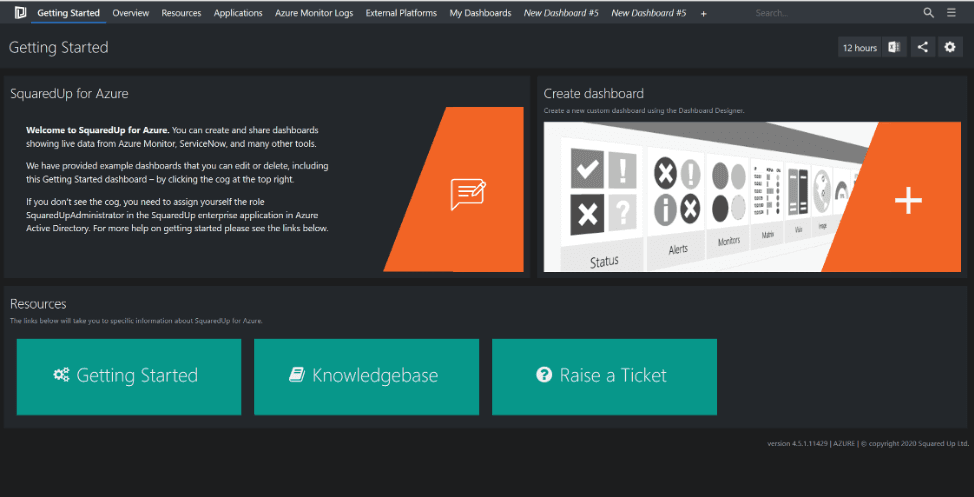Click the SquaredUp logo icon

click(20, 12)
